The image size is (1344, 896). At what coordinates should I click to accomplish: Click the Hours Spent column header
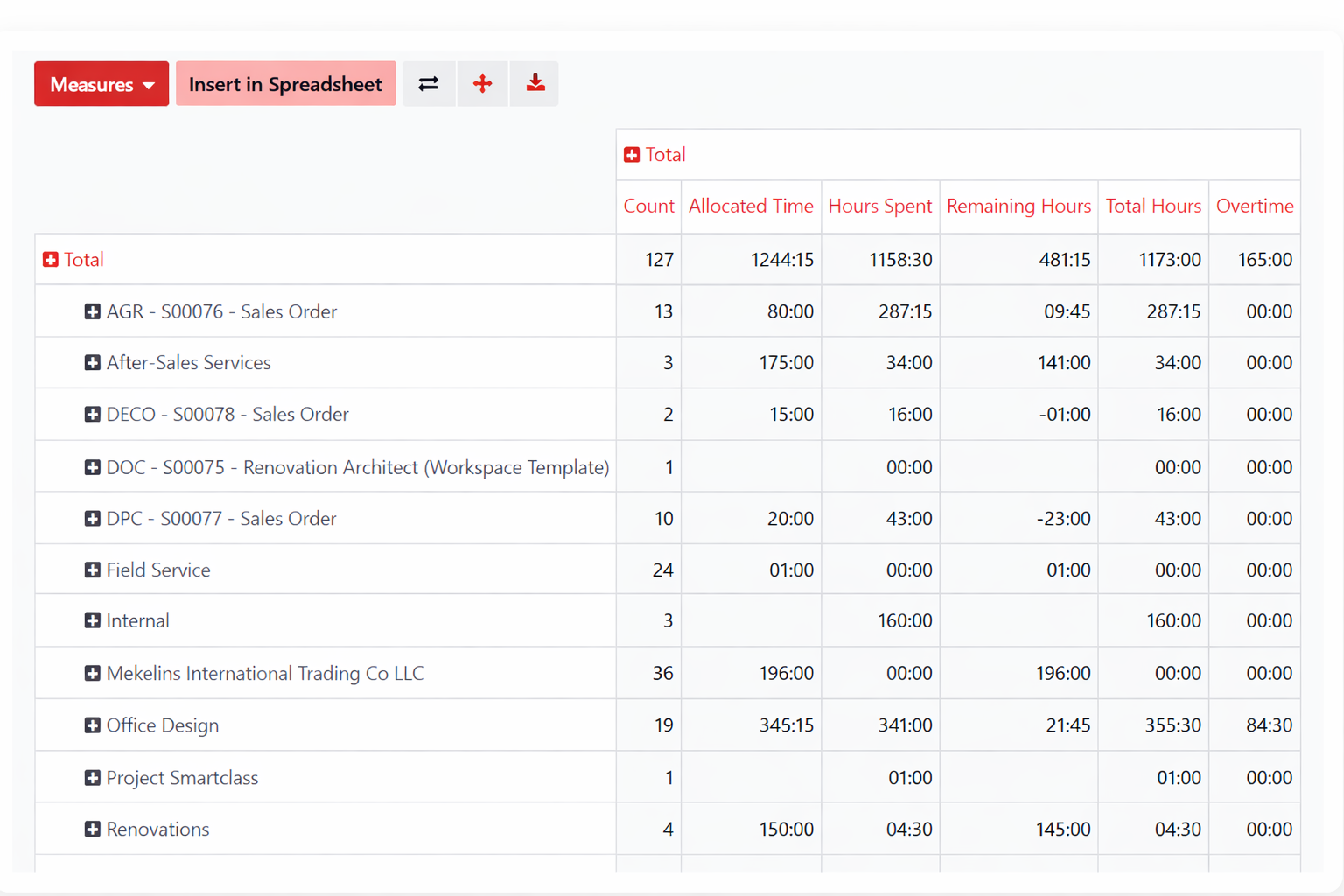click(x=879, y=206)
